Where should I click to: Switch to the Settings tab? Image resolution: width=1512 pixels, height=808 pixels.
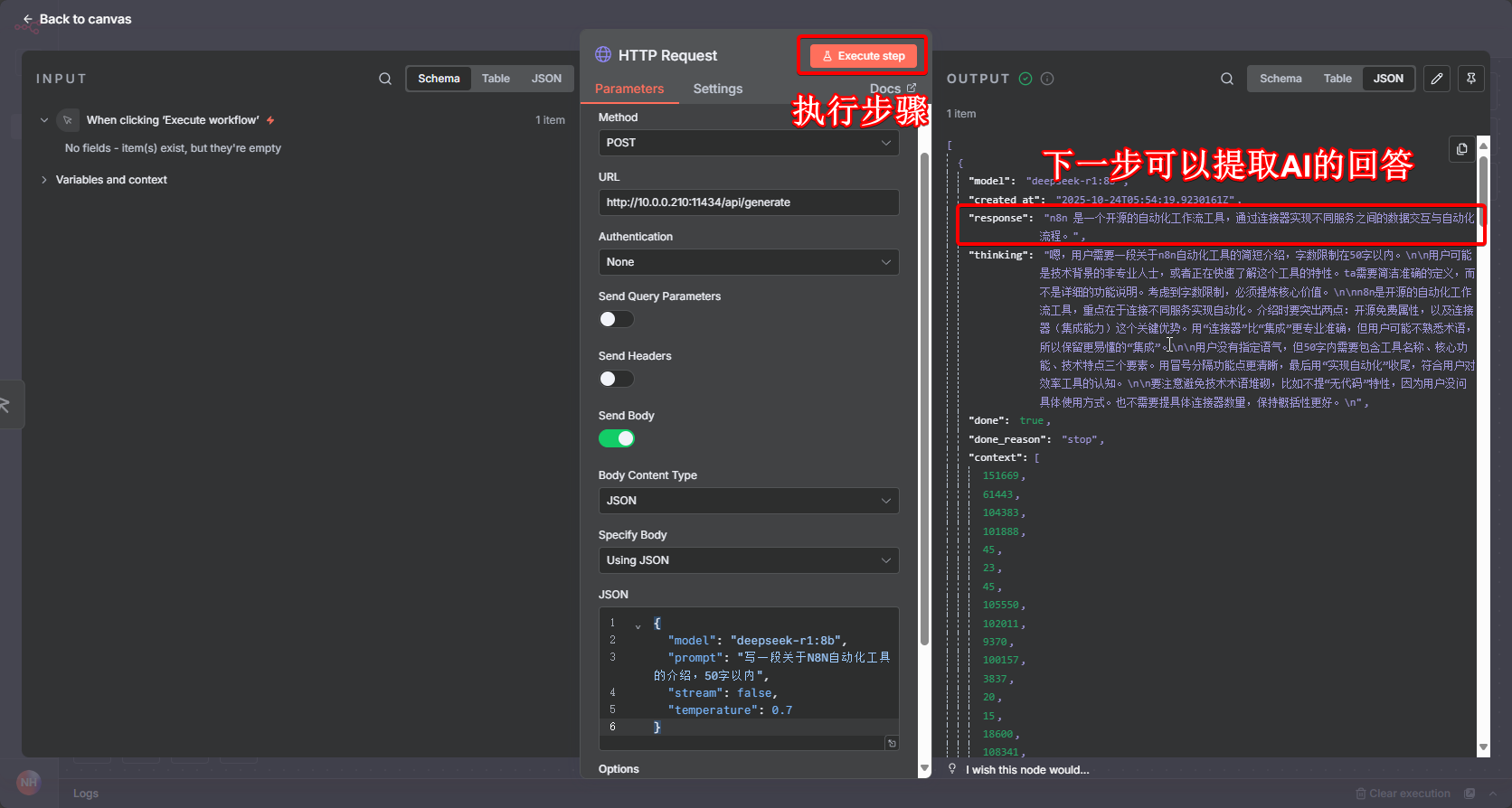(x=717, y=89)
